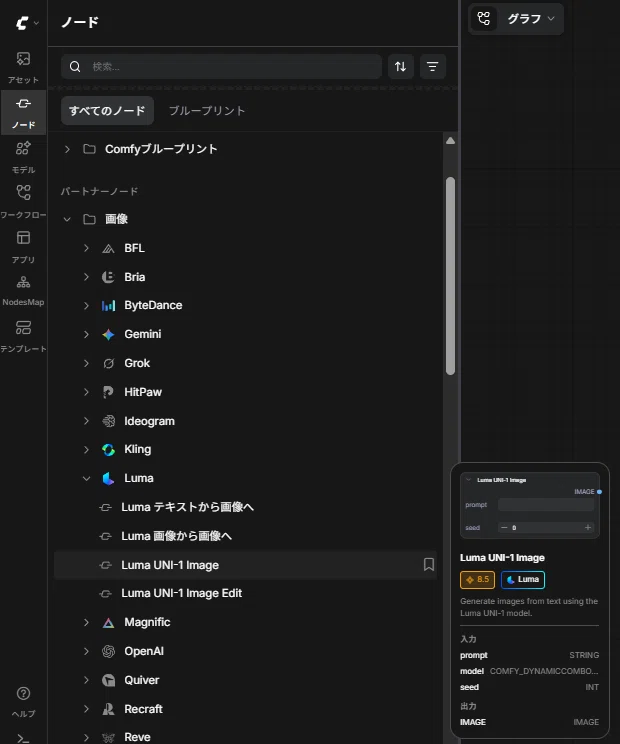Viewport: 620px width, 744px height.
Task: Click the 8.5 credits badge
Action: click(x=477, y=579)
